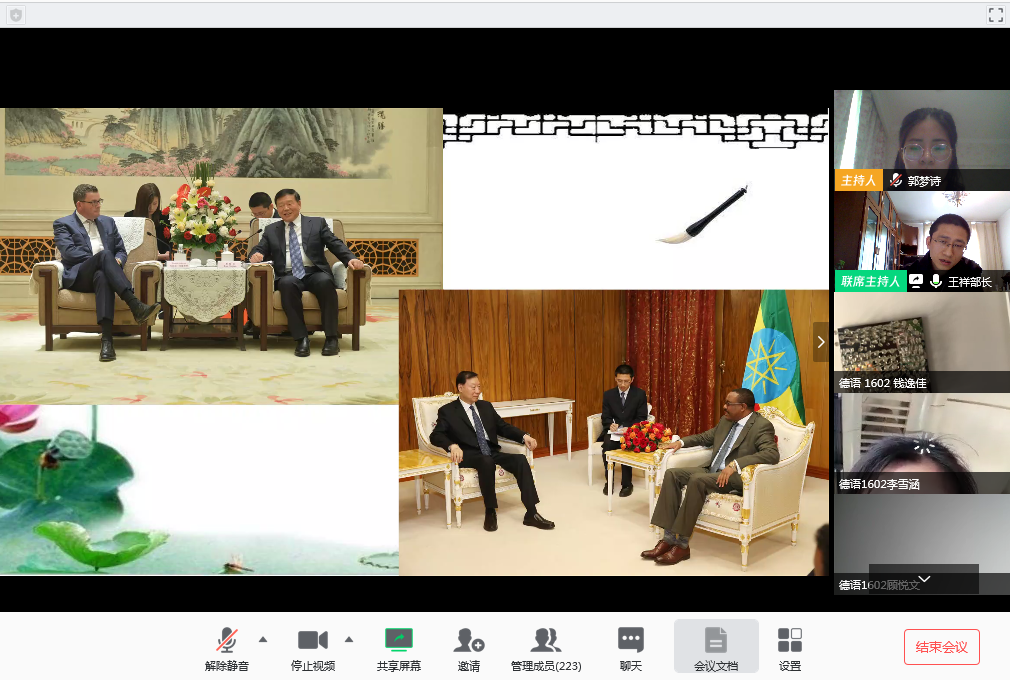Screen dimensions: 1010x680
Task: Enter fullscreen using top-right icon
Action: click(x=995, y=14)
